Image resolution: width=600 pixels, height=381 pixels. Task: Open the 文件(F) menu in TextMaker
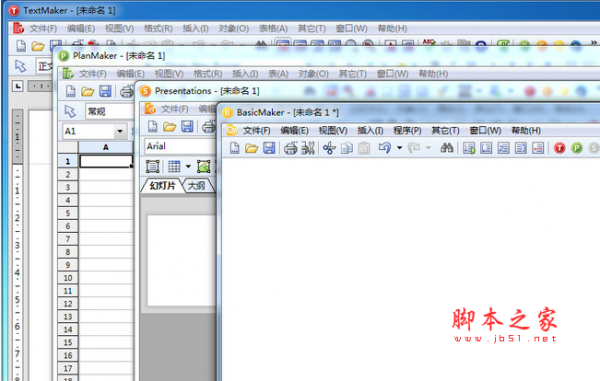[43, 28]
